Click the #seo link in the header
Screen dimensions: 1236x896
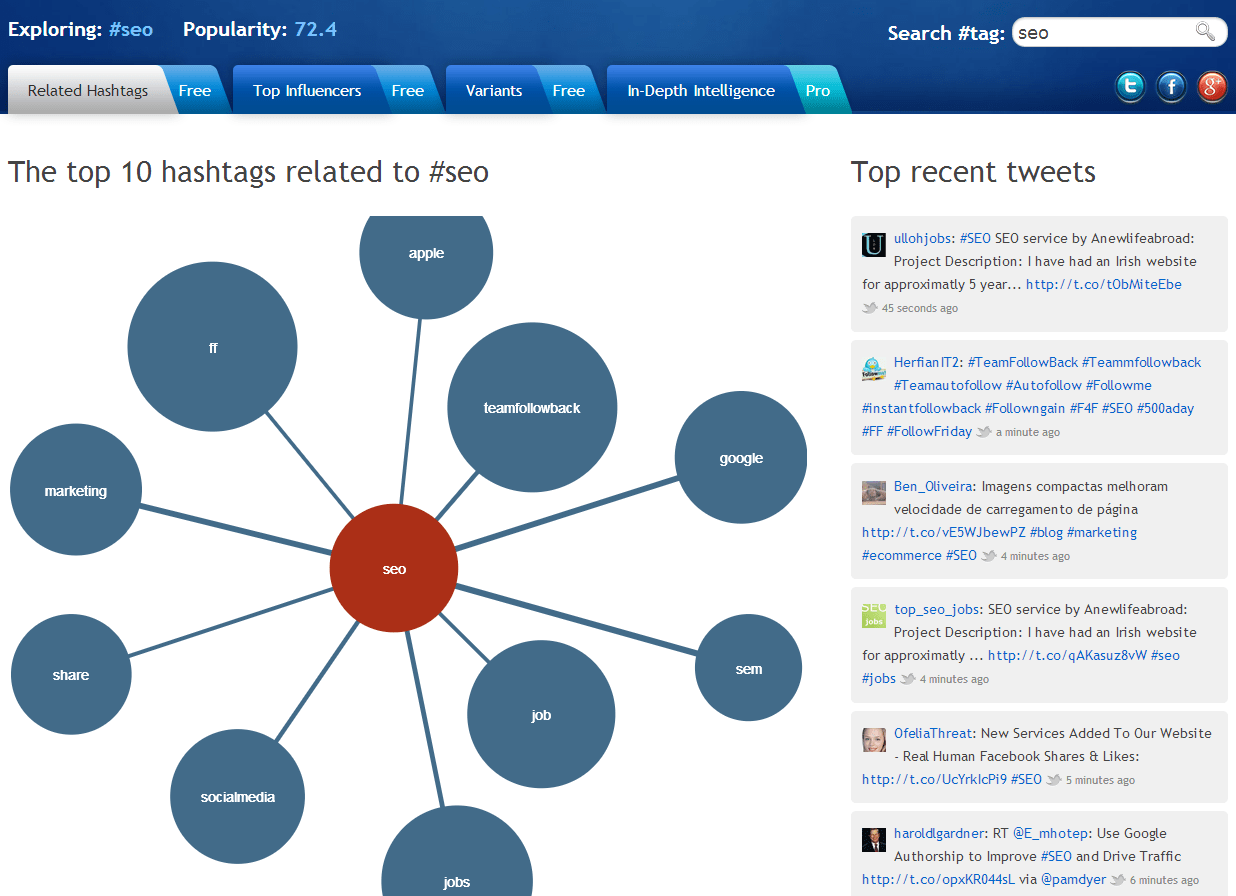pyautogui.click(x=130, y=29)
